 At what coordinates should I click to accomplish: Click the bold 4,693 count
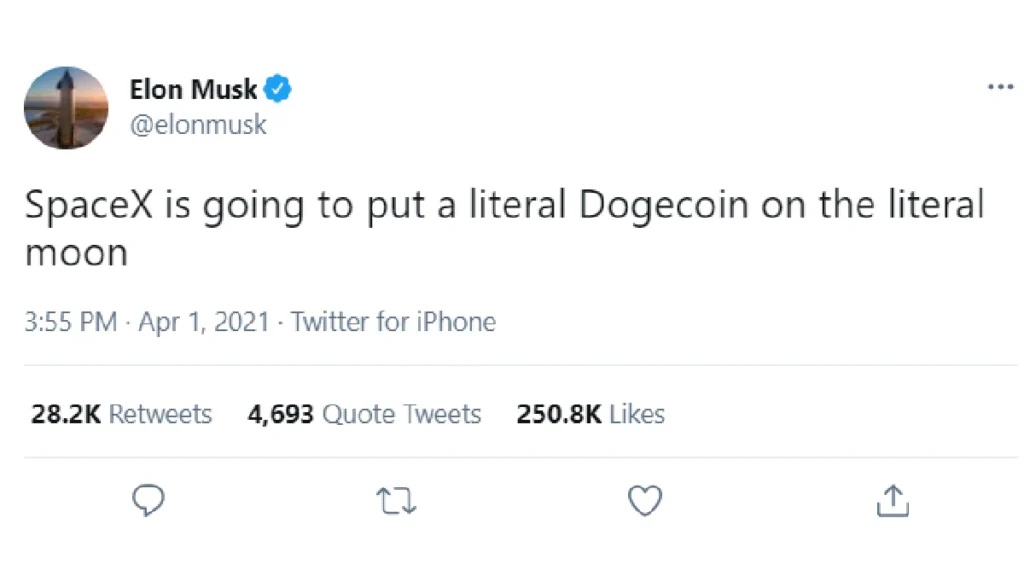[281, 413]
